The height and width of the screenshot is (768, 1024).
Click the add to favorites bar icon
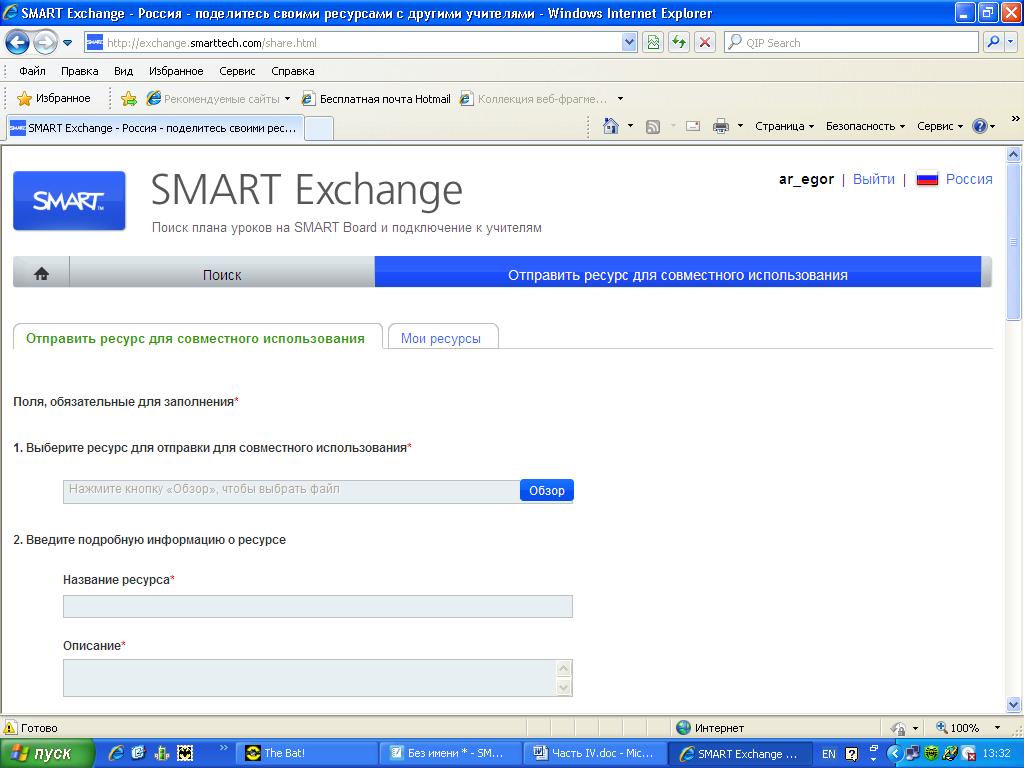point(129,99)
